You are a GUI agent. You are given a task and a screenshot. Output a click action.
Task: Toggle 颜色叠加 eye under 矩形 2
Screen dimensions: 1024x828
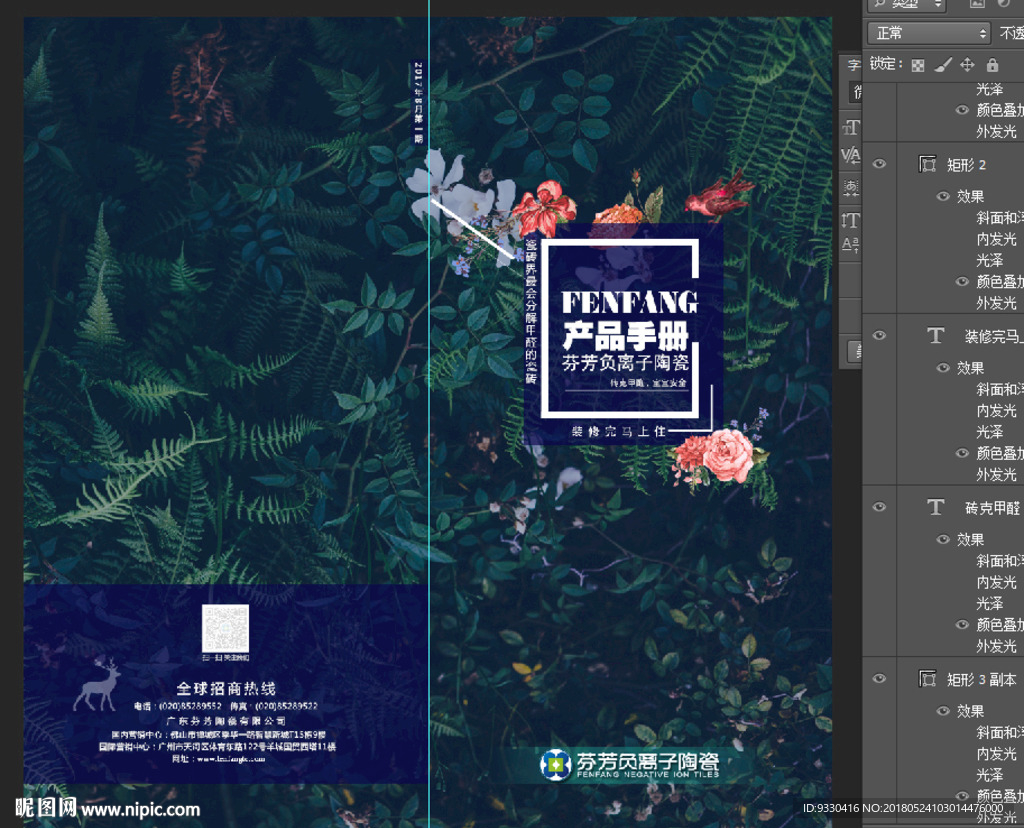click(962, 281)
